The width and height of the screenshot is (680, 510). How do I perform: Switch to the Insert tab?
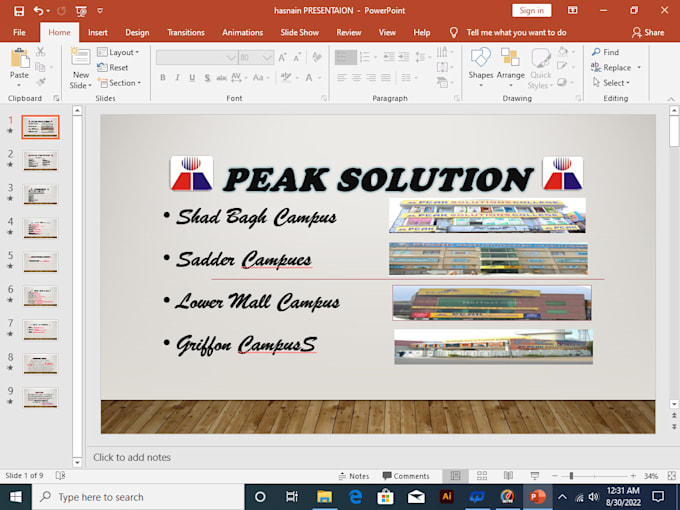click(98, 33)
